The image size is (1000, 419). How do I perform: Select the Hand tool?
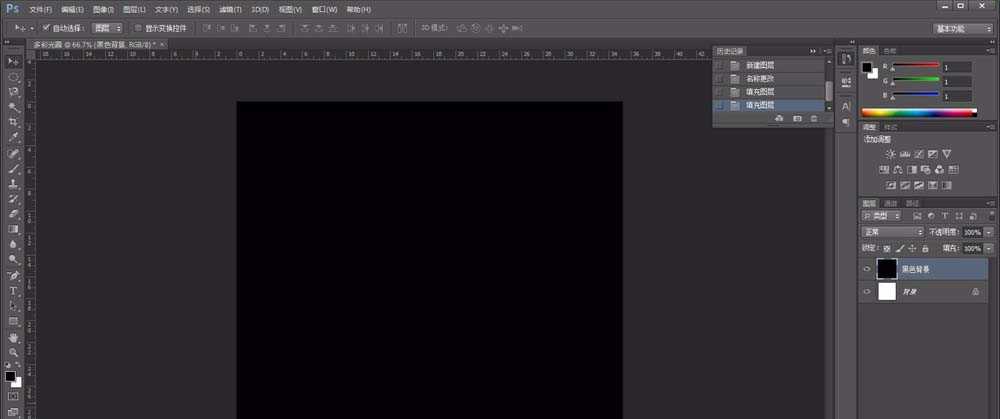pos(13,337)
